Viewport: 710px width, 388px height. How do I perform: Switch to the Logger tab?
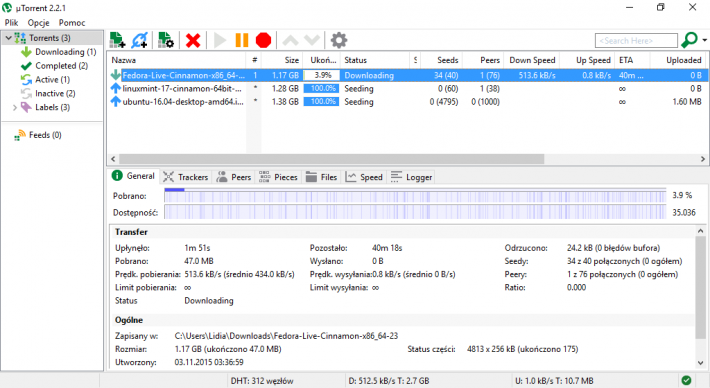[x=411, y=177]
